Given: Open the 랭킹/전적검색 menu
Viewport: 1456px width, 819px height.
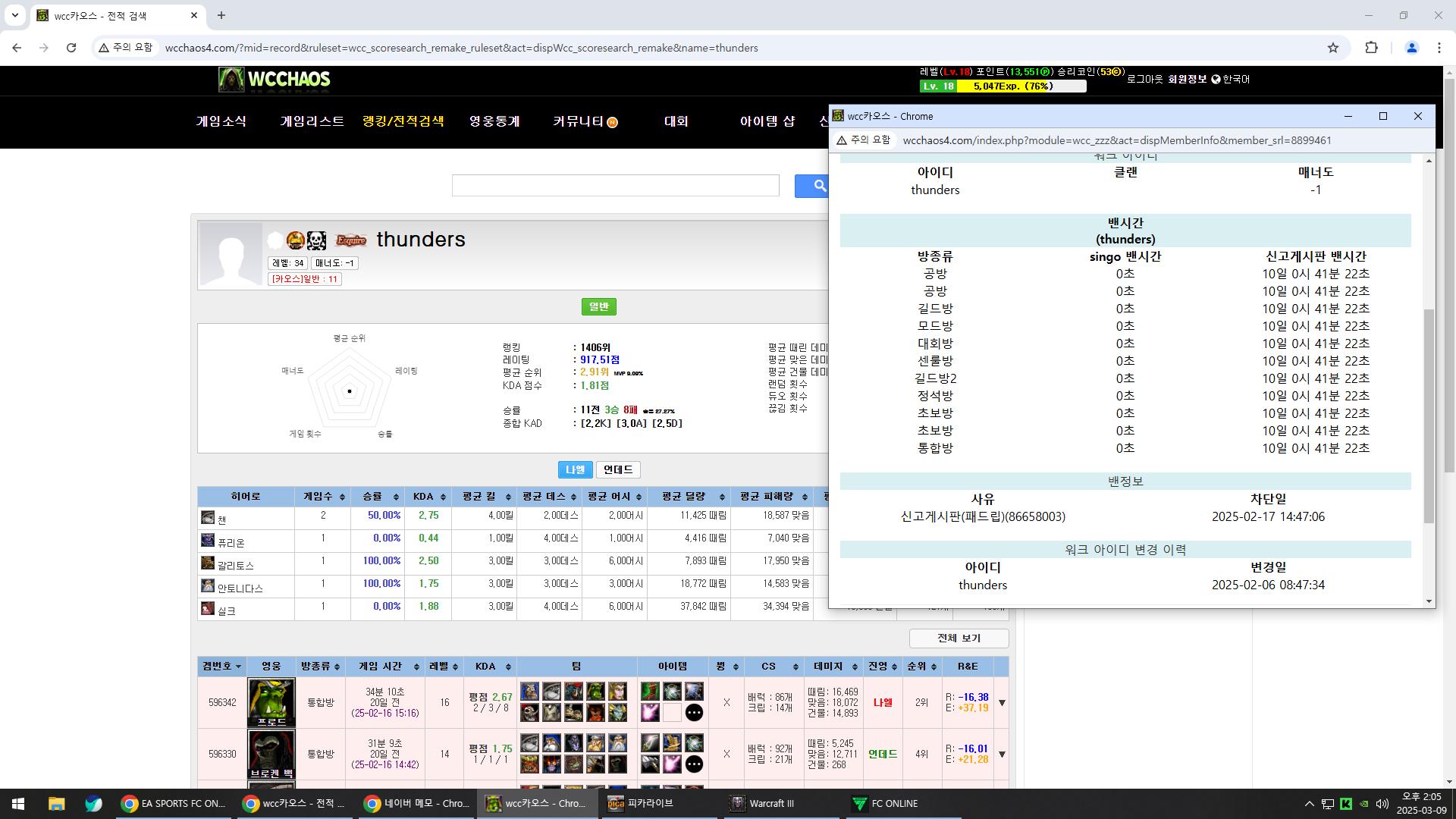Looking at the screenshot, I should [x=403, y=121].
